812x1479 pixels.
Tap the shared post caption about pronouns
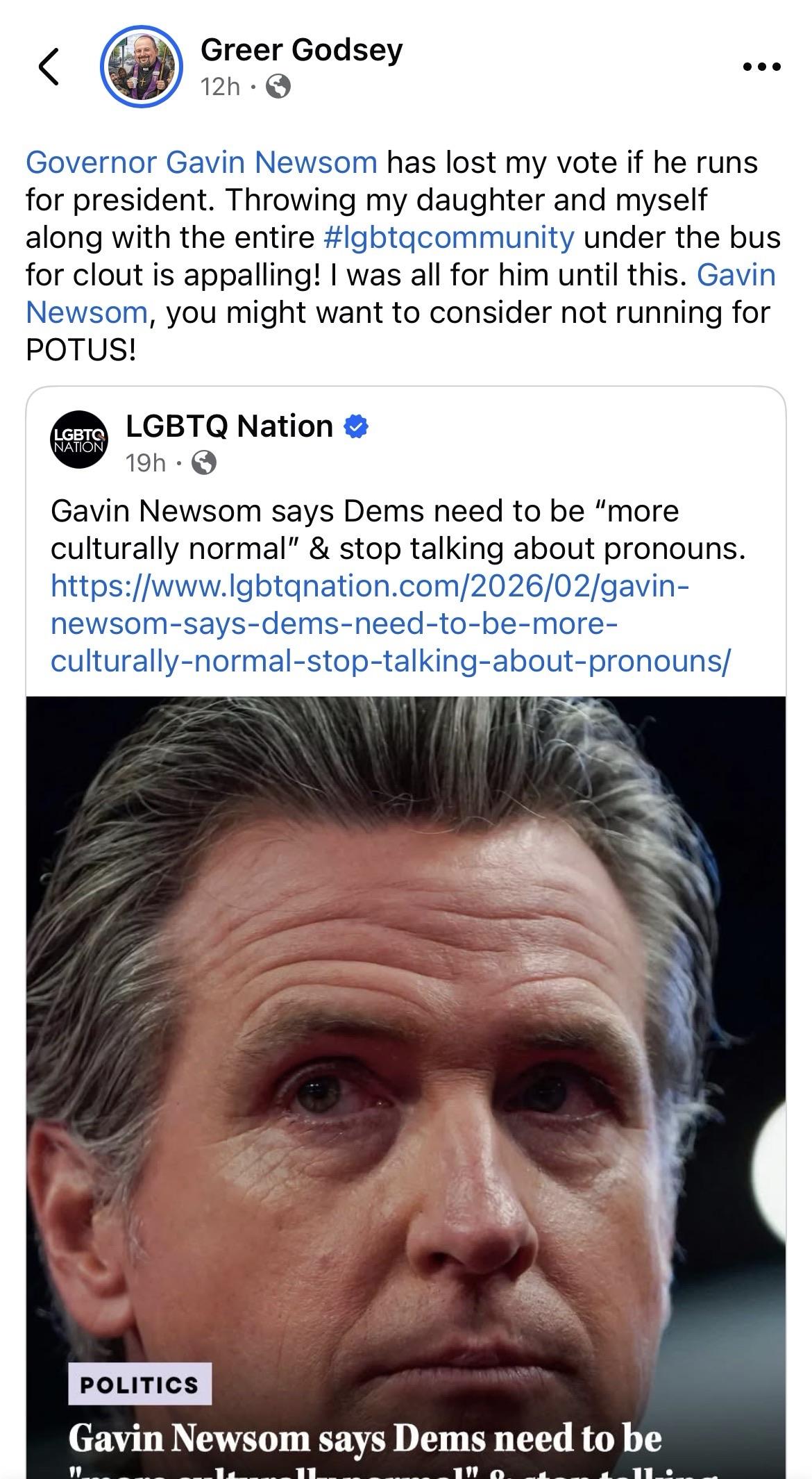tap(398, 530)
